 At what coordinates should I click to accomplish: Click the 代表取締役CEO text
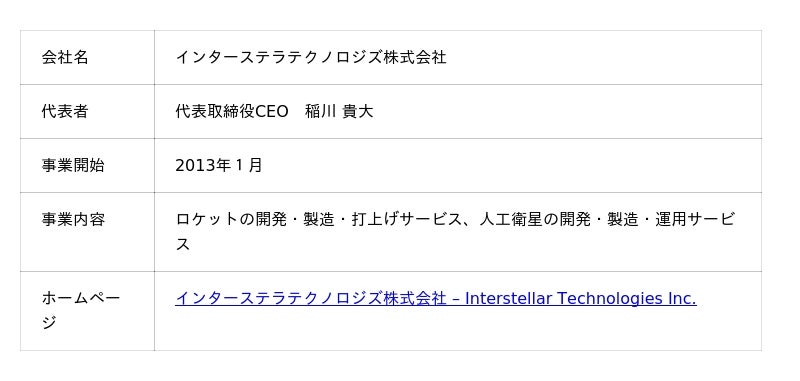[x=232, y=111]
